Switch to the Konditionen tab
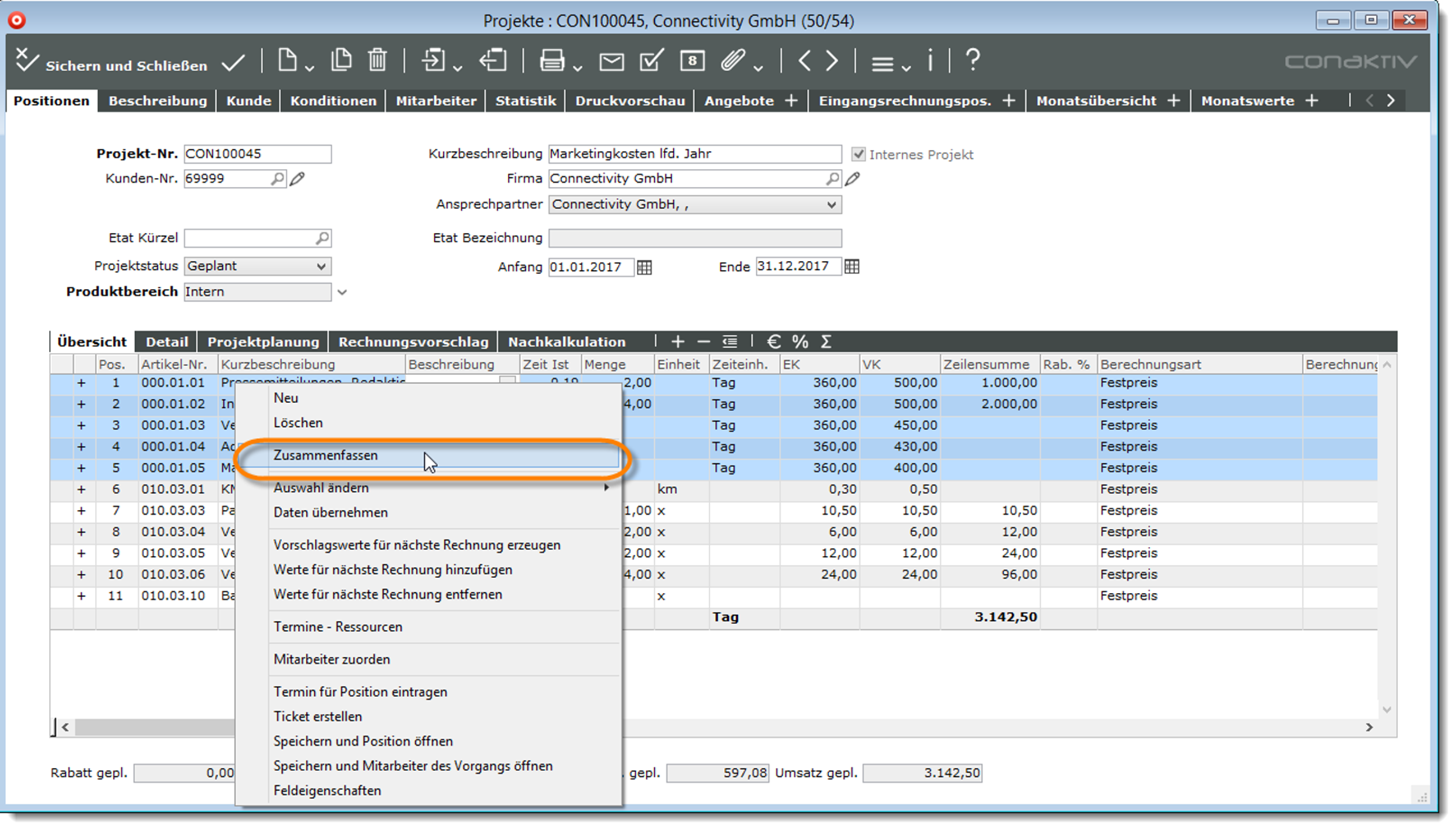 click(x=333, y=101)
